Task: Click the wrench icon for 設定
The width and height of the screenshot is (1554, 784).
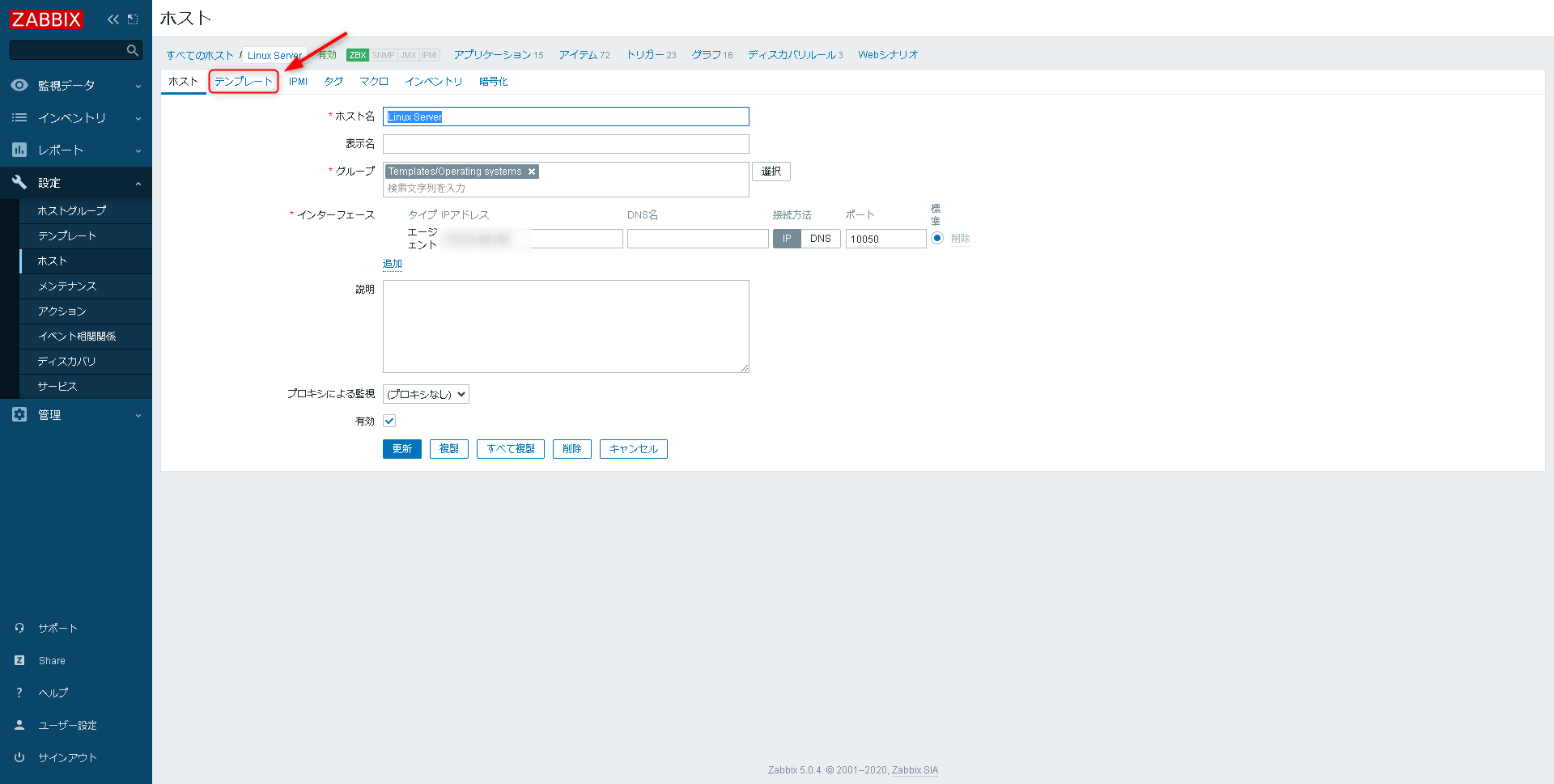Action: click(x=19, y=182)
